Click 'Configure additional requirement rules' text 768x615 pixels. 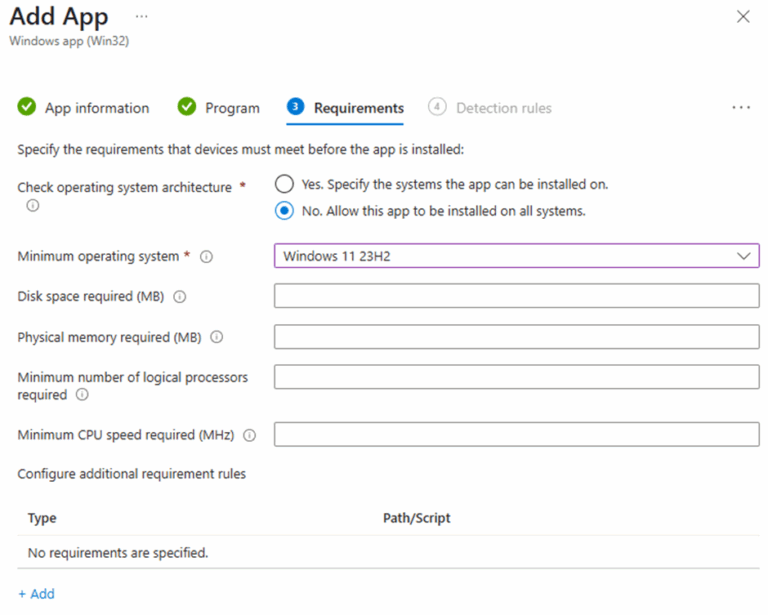(132, 474)
